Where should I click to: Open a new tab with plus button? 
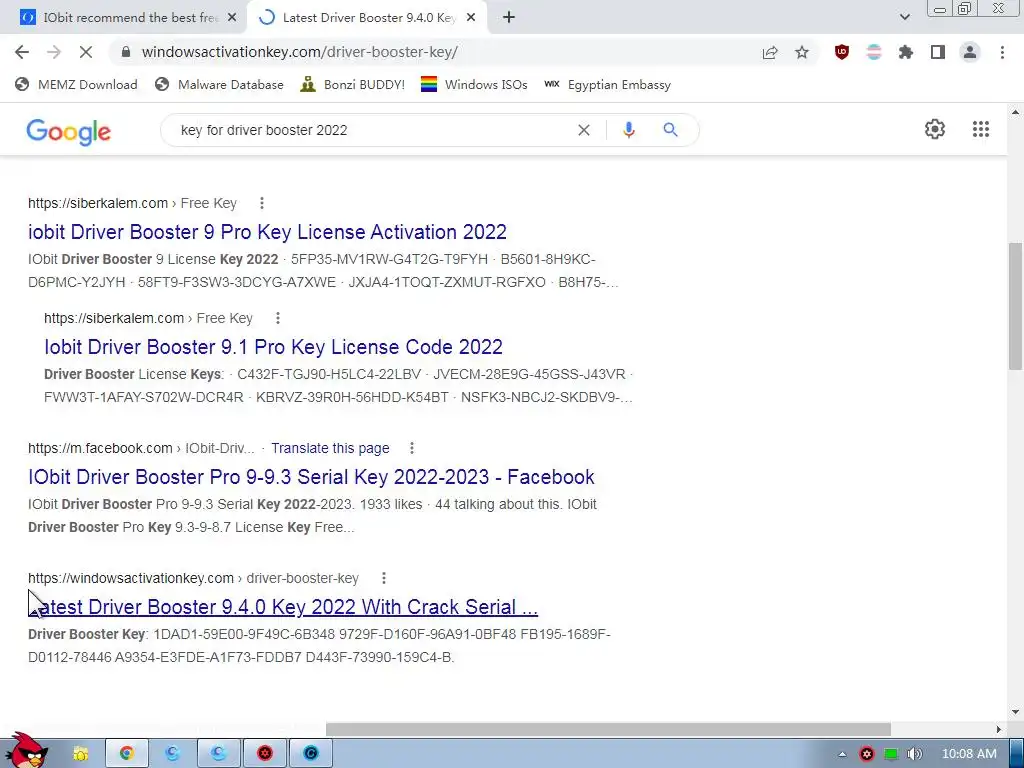pyautogui.click(x=509, y=18)
